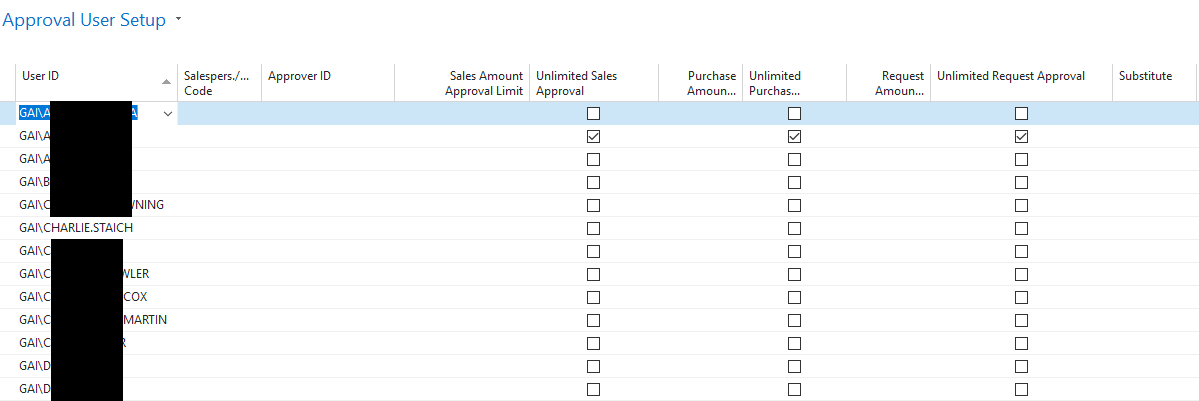Open the Approval User Setup title dropdown arrow
Viewport: 1199px width, 401px height.
coord(178,20)
